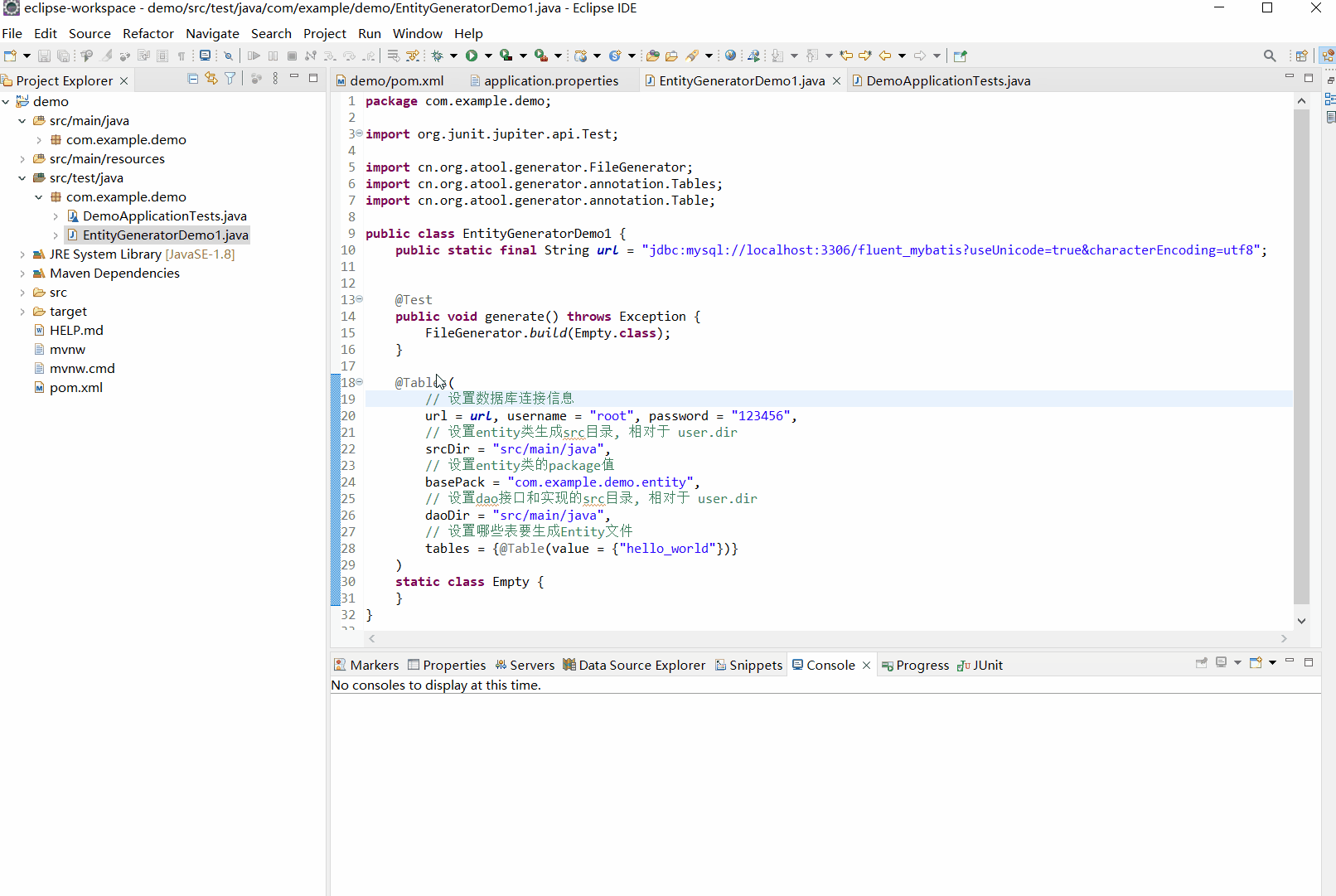Click the Coverage run icon
This screenshot has width=1336, height=896.
[x=506, y=56]
